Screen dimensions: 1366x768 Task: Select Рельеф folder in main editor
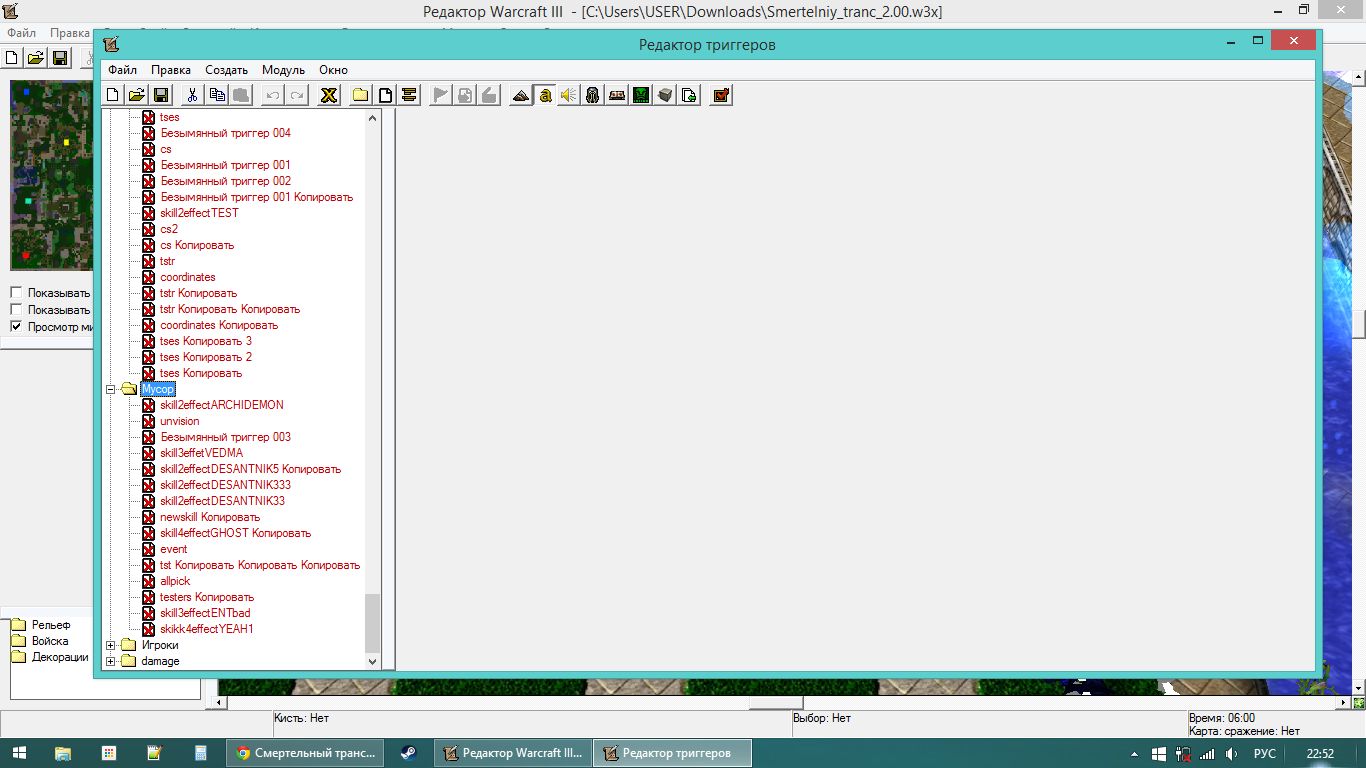click(x=50, y=625)
